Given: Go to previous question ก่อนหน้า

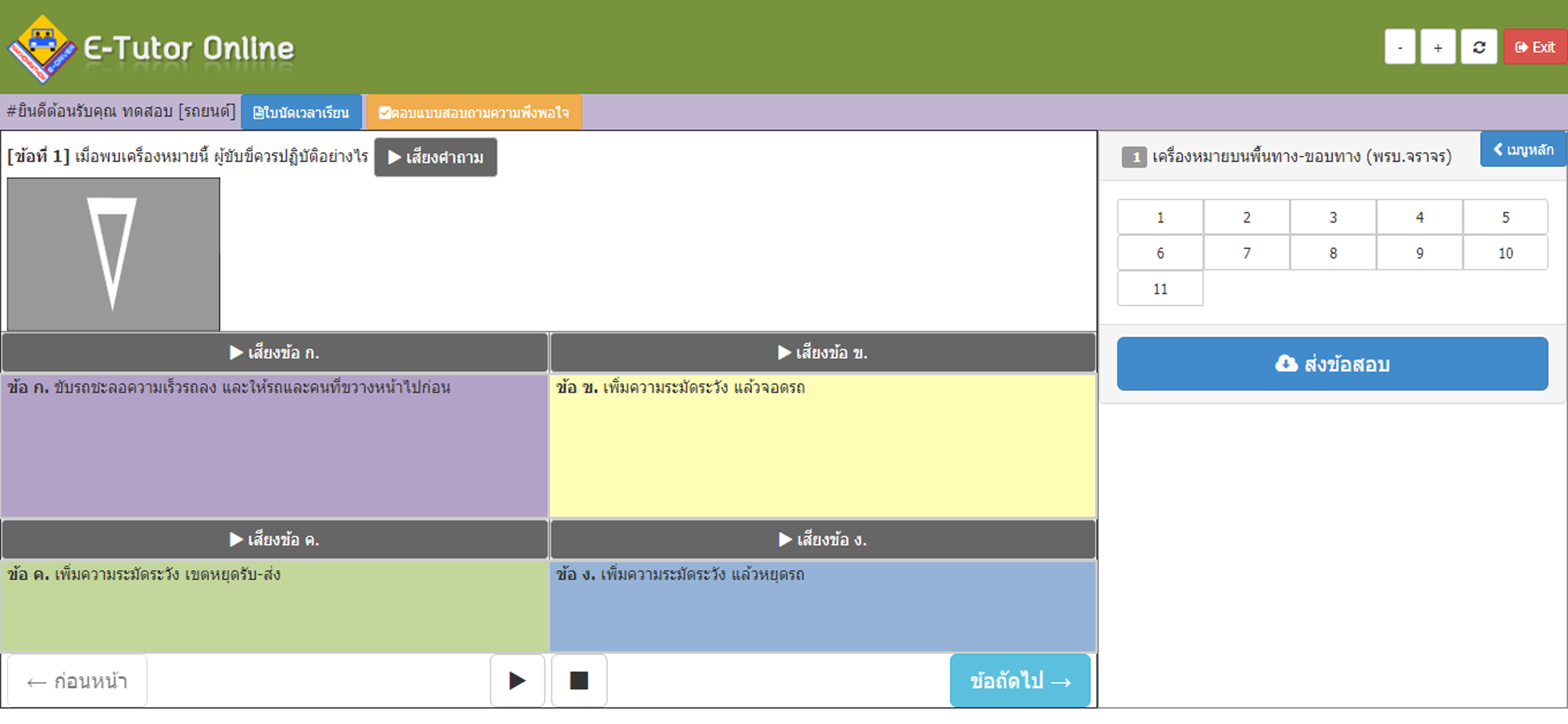Looking at the screenshot, I should pos(78,681).
